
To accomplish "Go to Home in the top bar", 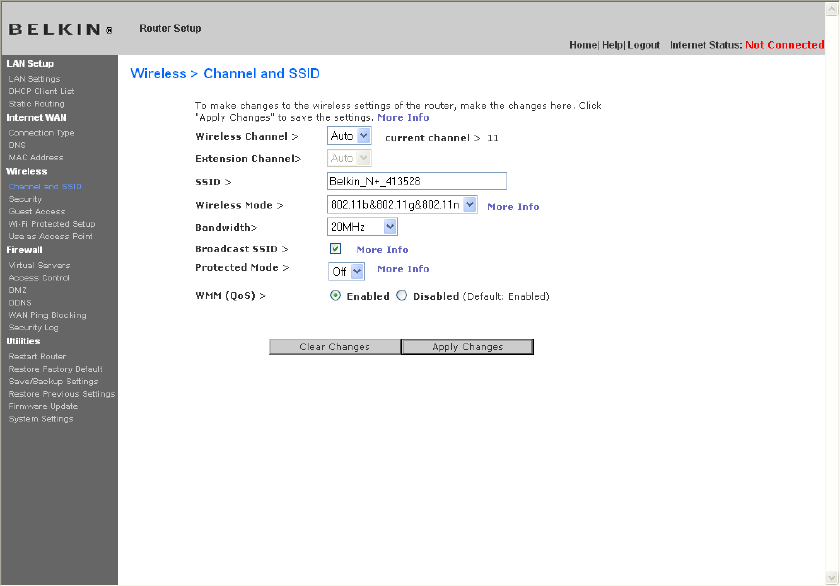I will tap(583, 45).
